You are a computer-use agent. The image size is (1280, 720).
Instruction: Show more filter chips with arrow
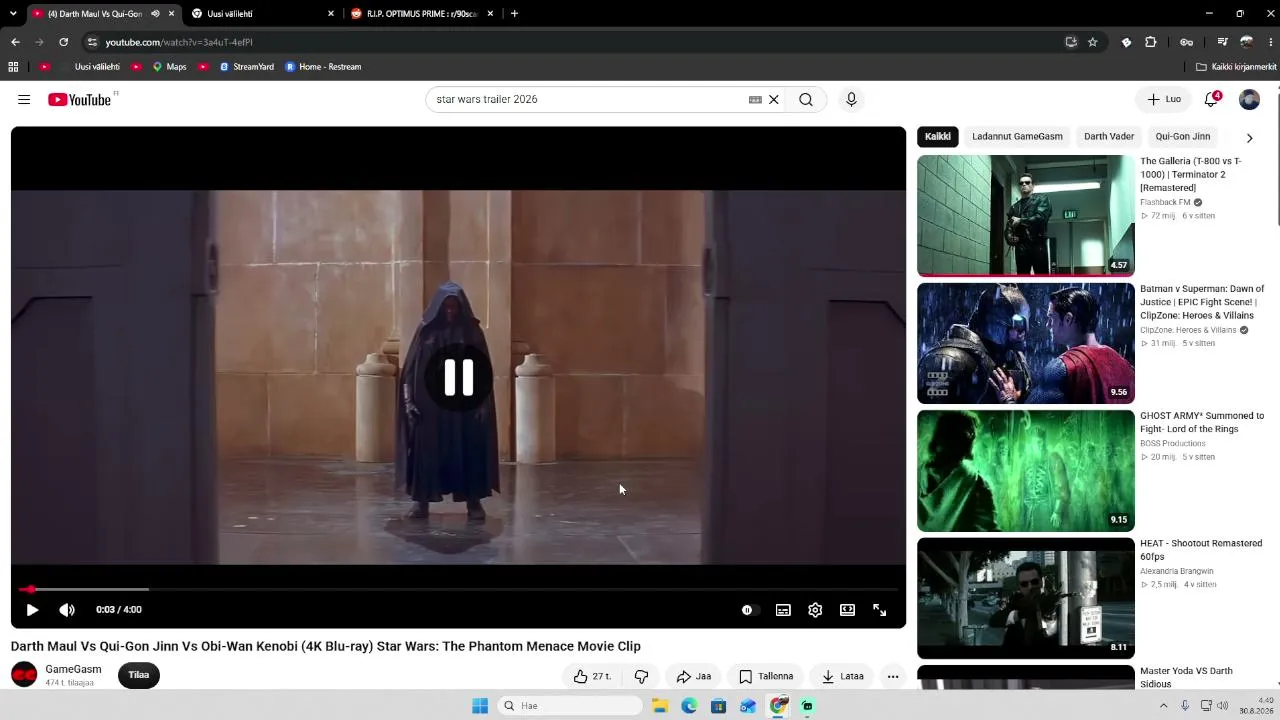(x=1249, y=137)
